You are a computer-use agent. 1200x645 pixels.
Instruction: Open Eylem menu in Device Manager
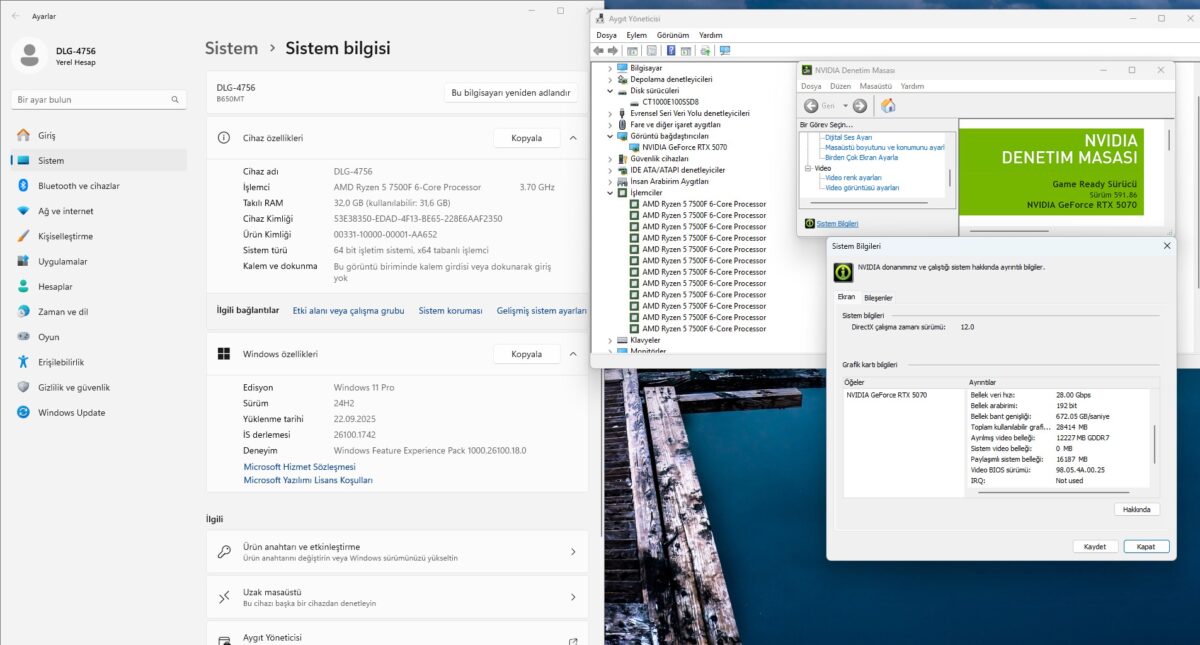636,35
